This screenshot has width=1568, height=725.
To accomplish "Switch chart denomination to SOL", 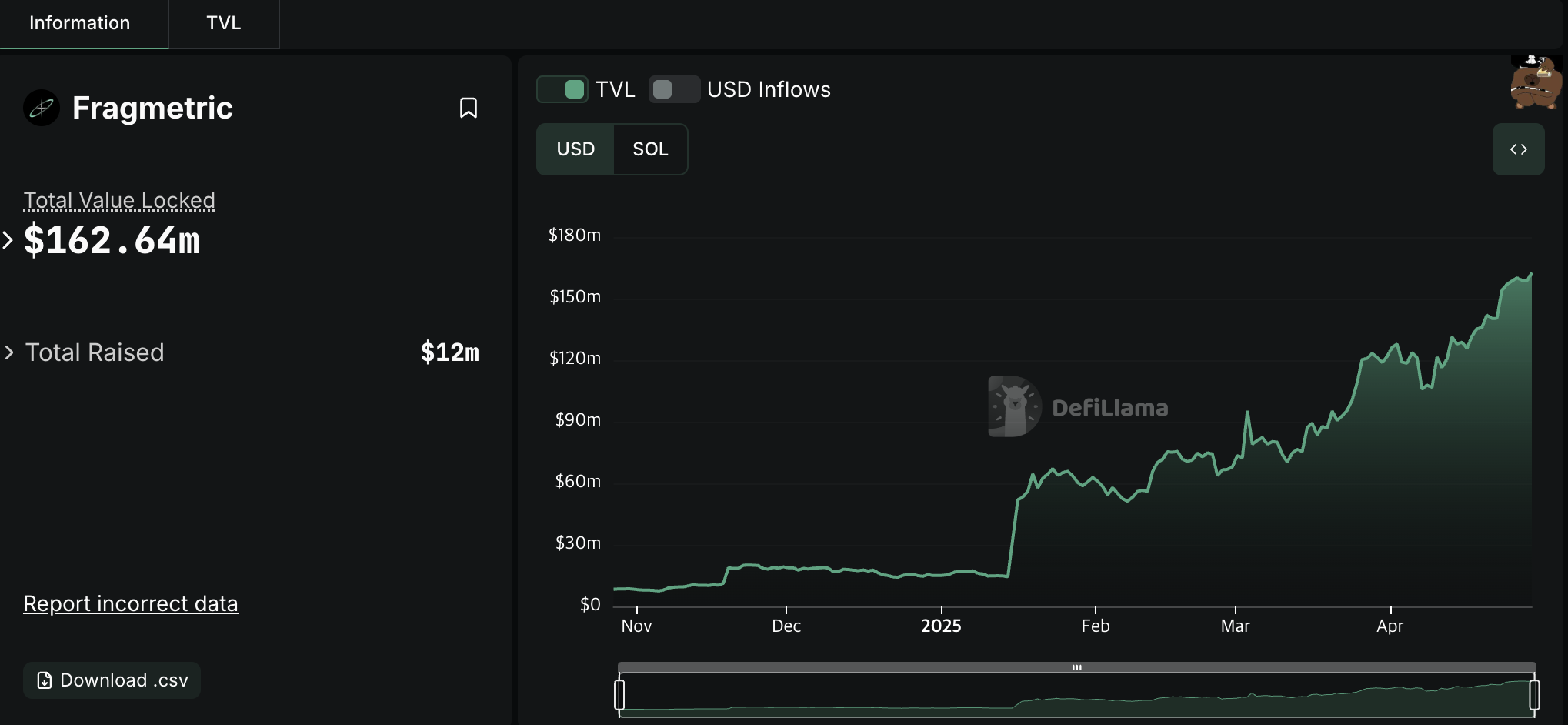I will (650, 149).
